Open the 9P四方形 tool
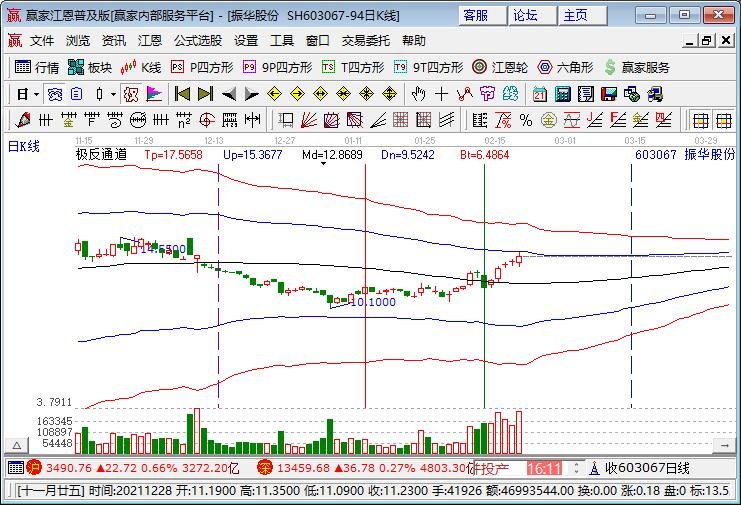The image size is (741, 505). (x=278, y=68)
